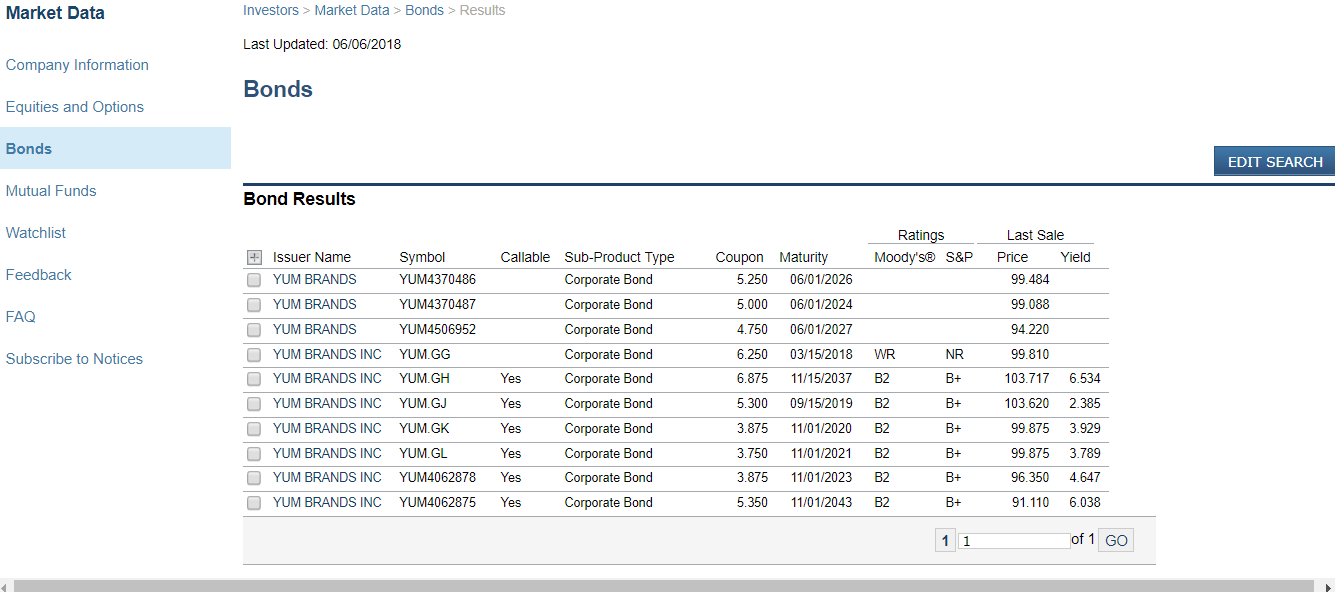Toggle the checkbox next to YUM.GK

254,429
